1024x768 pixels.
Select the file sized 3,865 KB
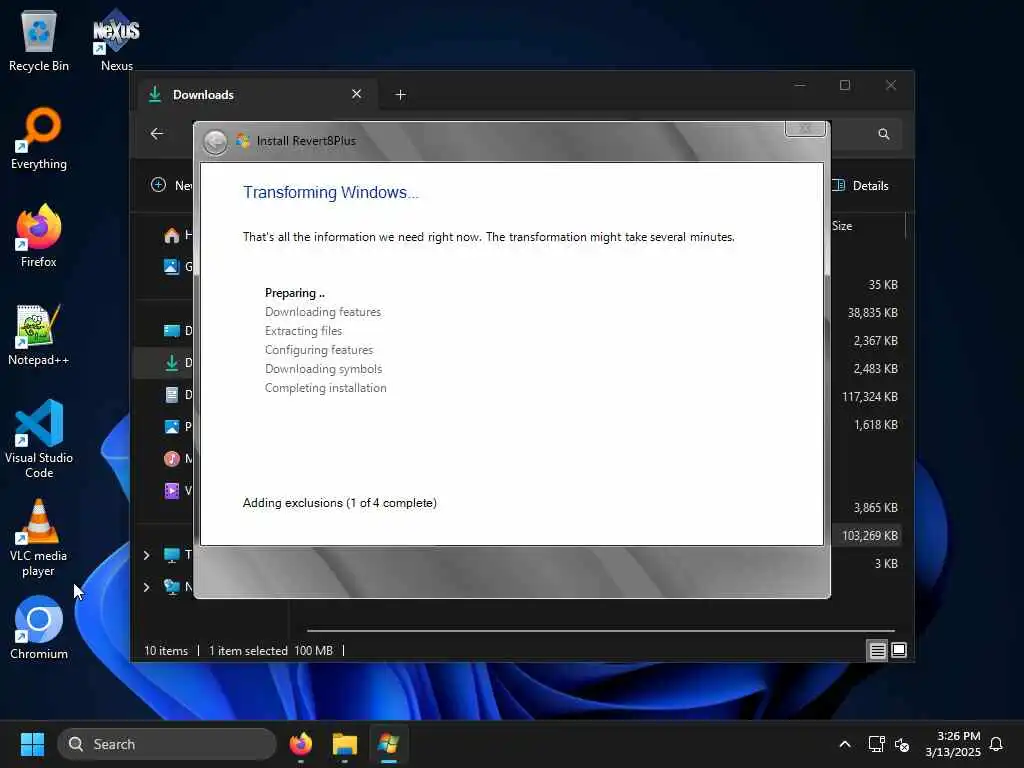[x=875, y=507]
